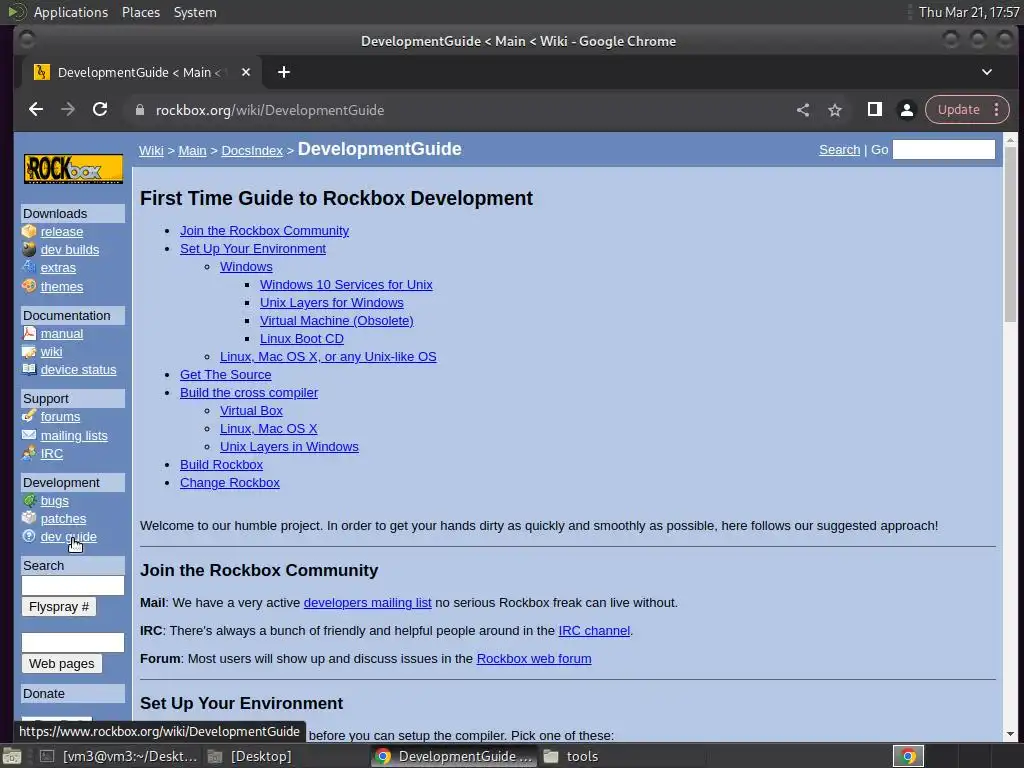Click the device status book icon
Viewport: 1024px width, 768px height.
point(29,370)
